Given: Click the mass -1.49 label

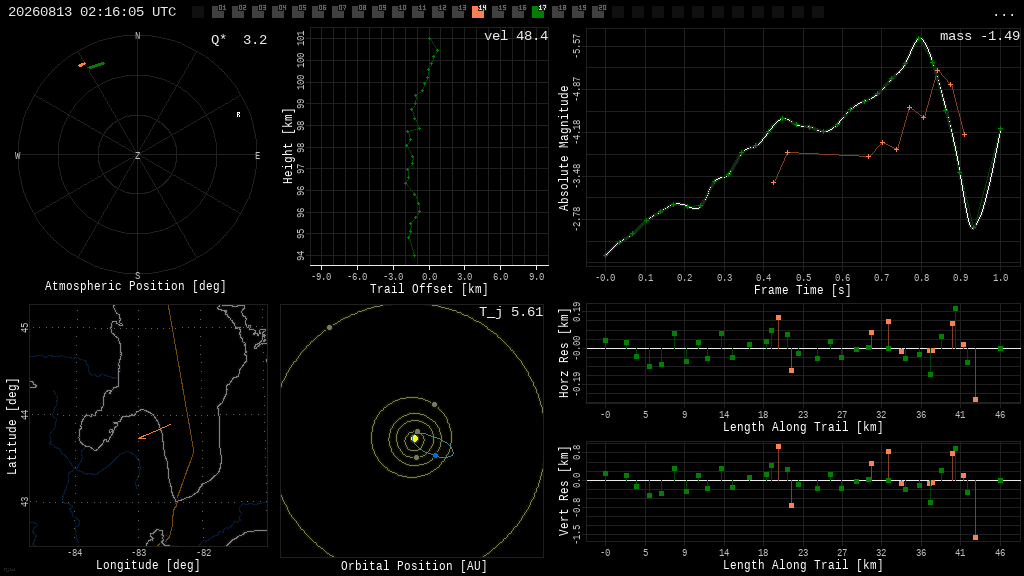Looking at the screenshot, I should (x=979, y=36).
